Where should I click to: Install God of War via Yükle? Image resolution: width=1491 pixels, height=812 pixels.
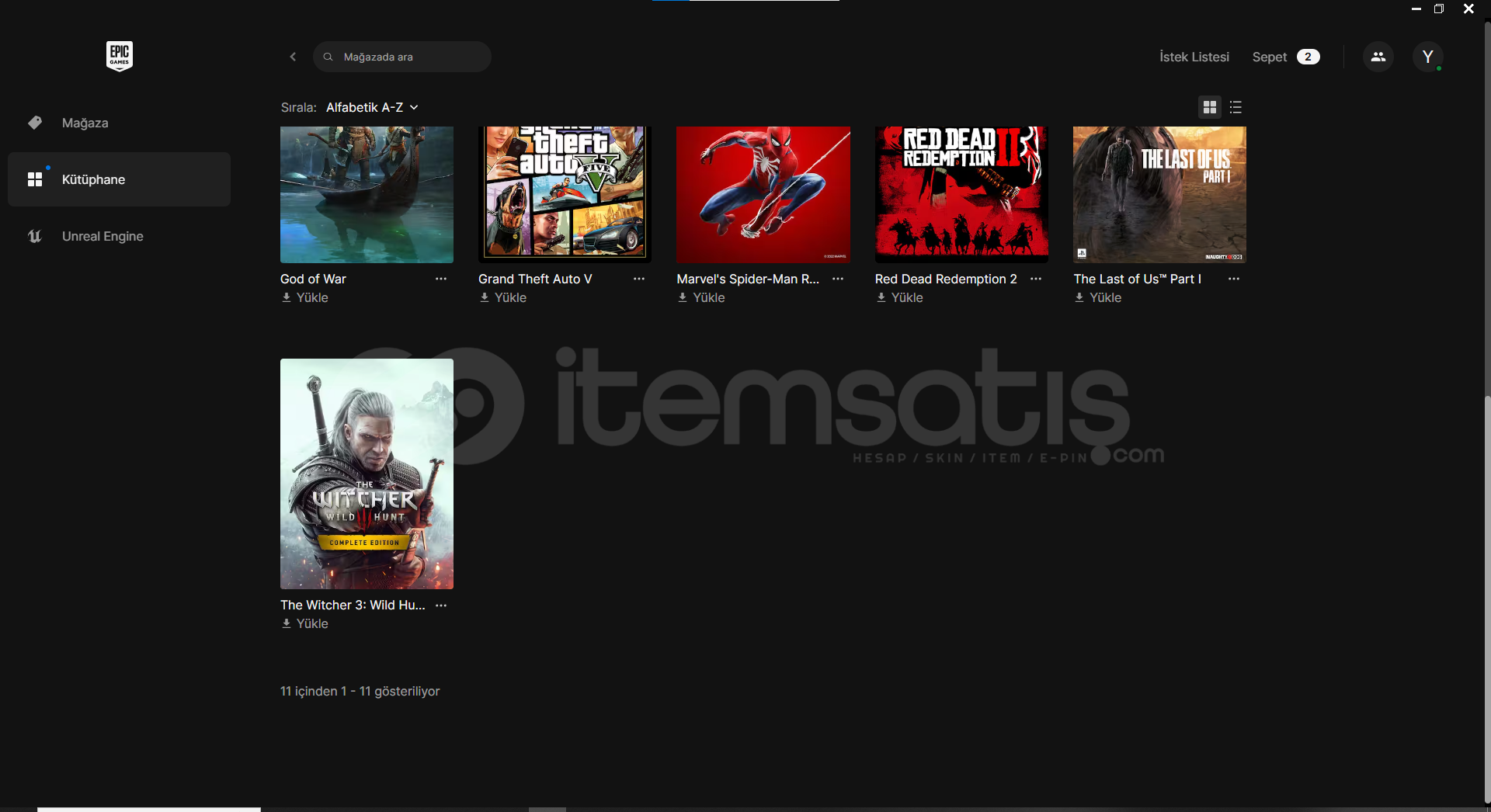pyautogui.click(x=304, y=297)
